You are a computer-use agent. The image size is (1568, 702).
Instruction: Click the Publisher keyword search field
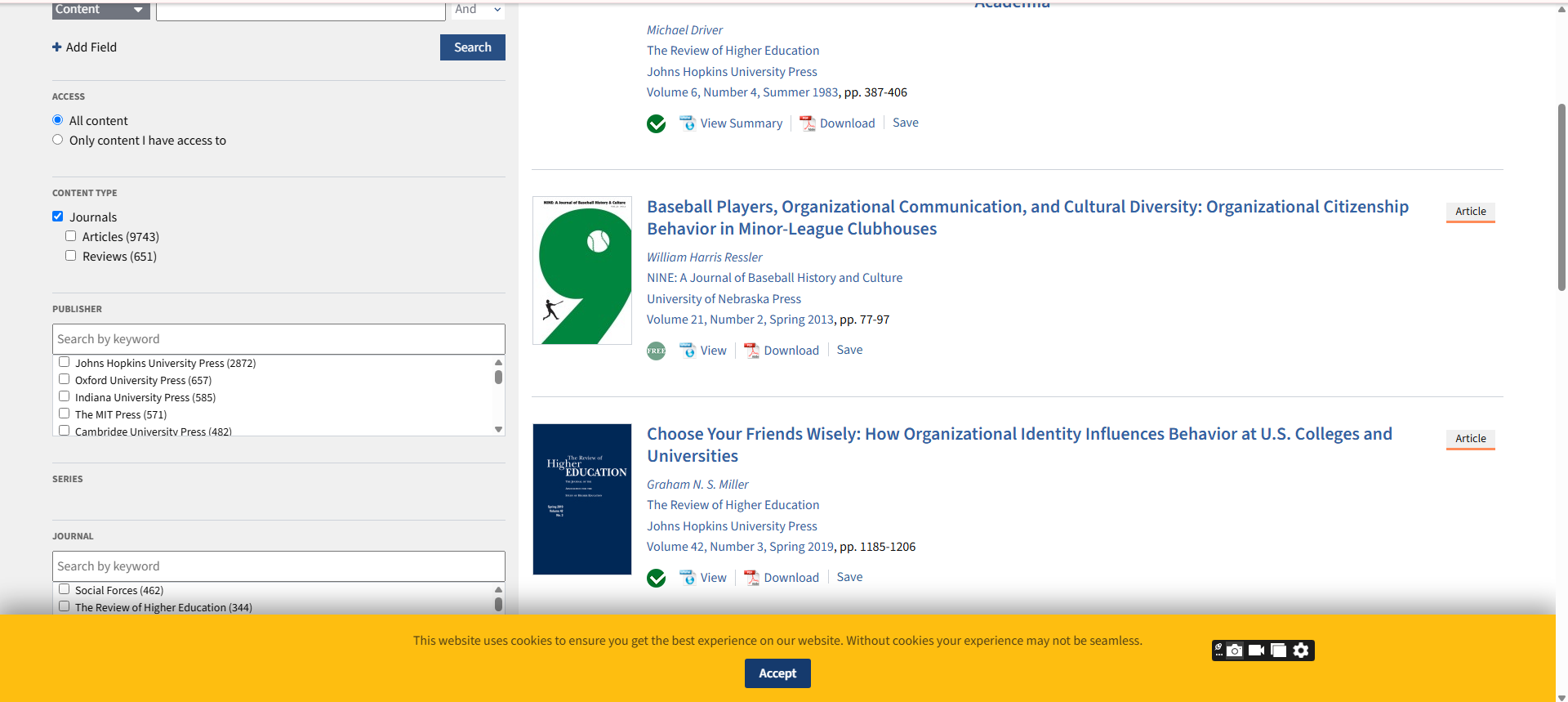[x=278, y=339]
